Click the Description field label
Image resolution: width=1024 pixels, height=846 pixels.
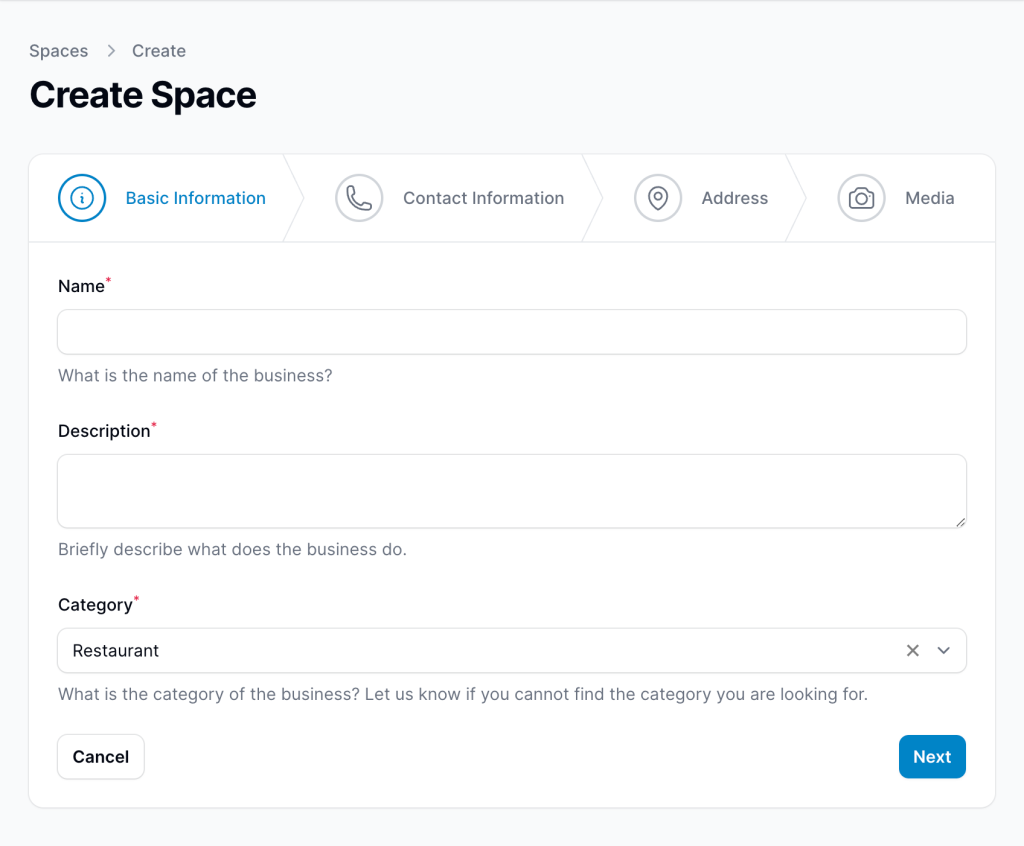coord(104,431)
